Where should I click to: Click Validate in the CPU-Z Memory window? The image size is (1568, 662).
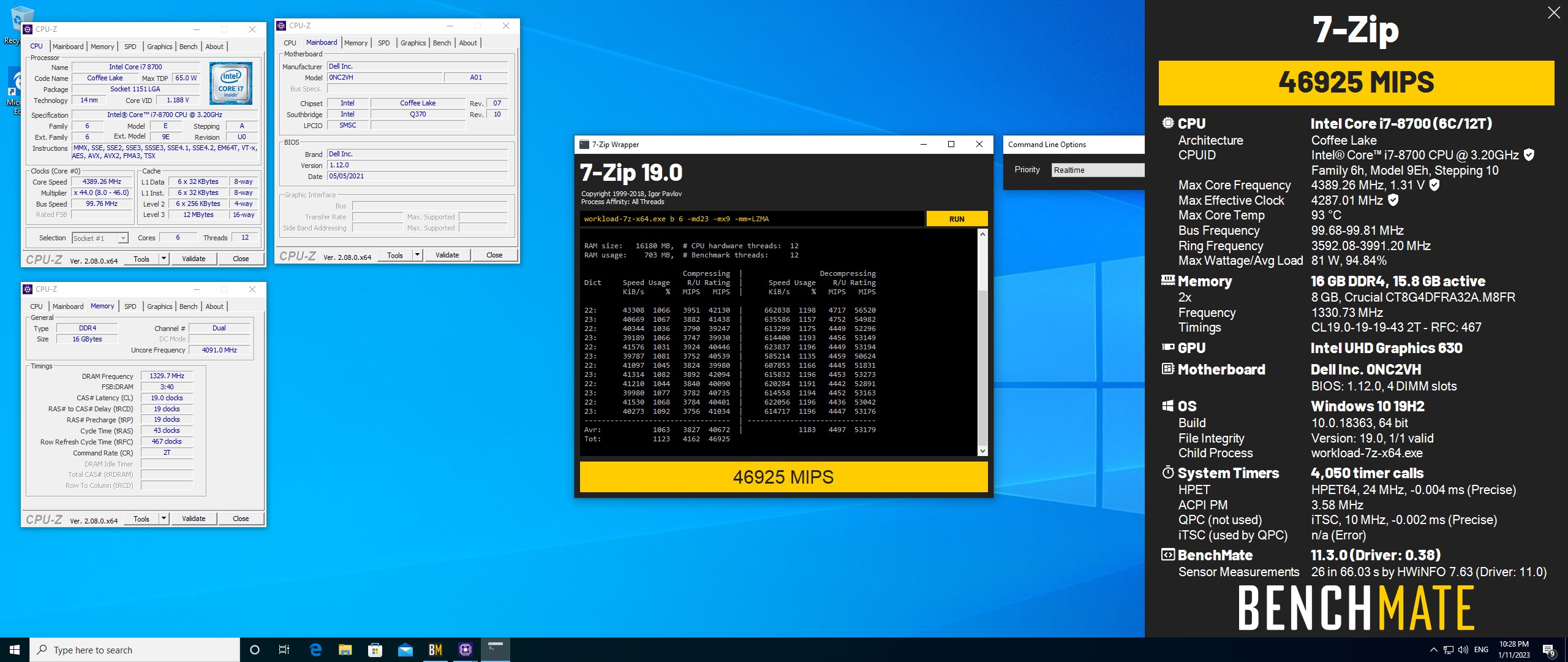point(194,519)
